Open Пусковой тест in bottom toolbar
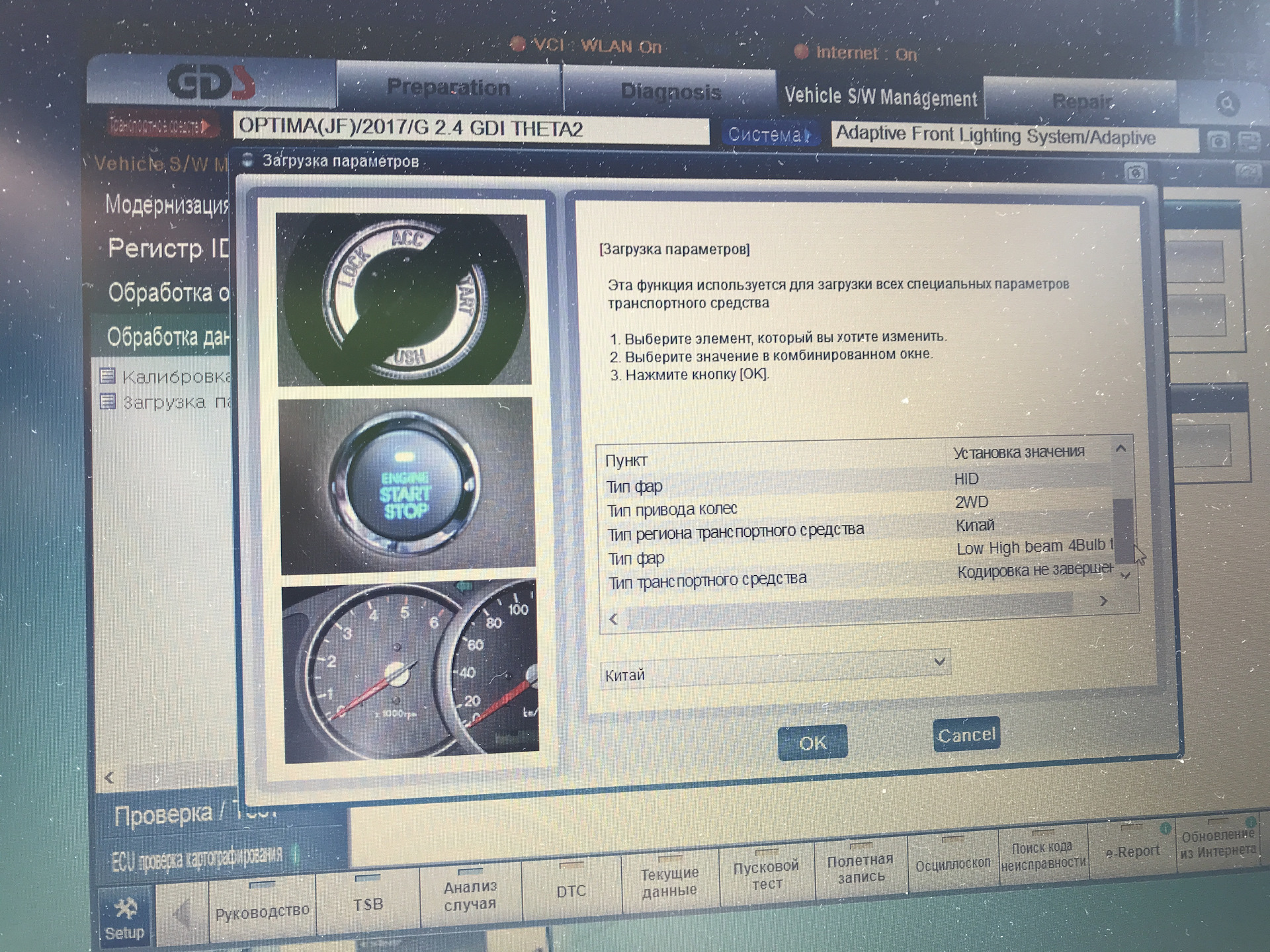This screenshot has width=1270, height=952. coord(766,874)
